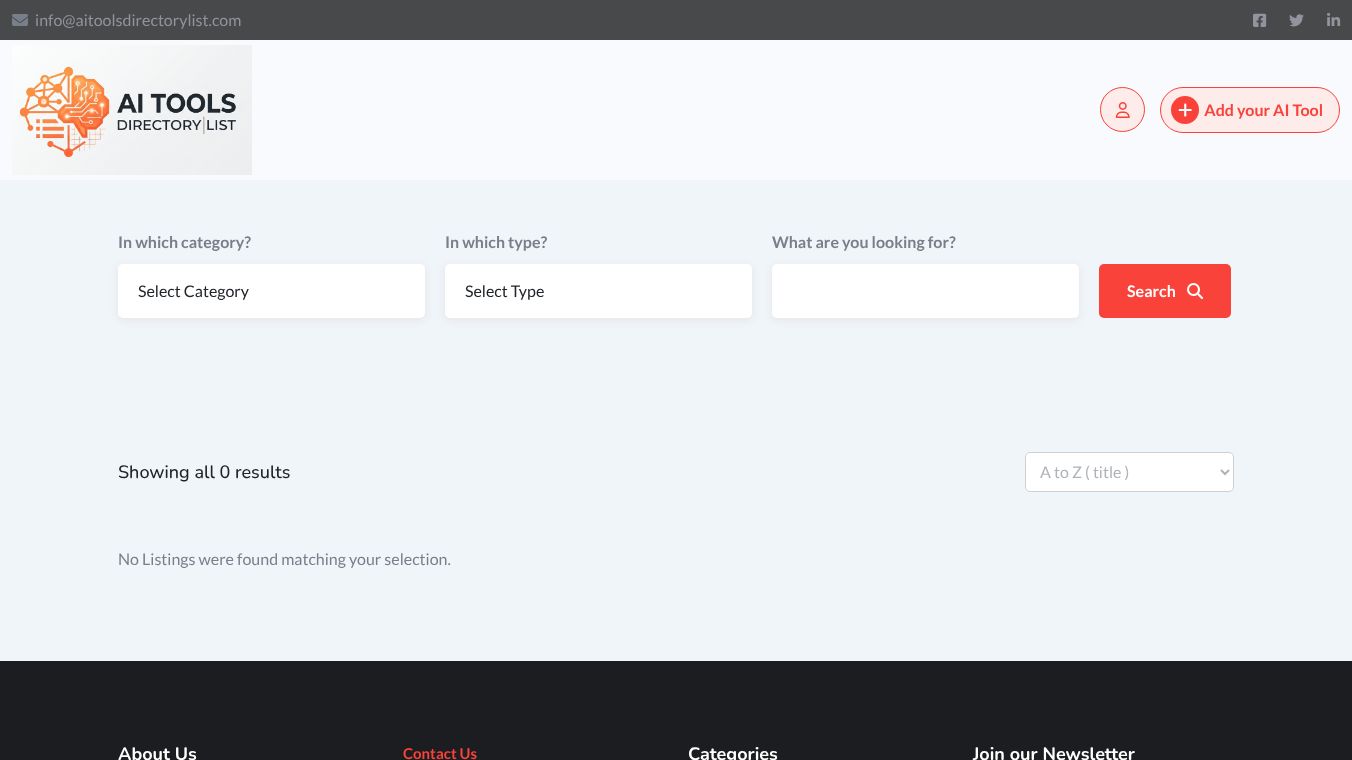Open the Contact Us footer link
The height and width of the screenshot is (760, 1352).
coord(439,753)
